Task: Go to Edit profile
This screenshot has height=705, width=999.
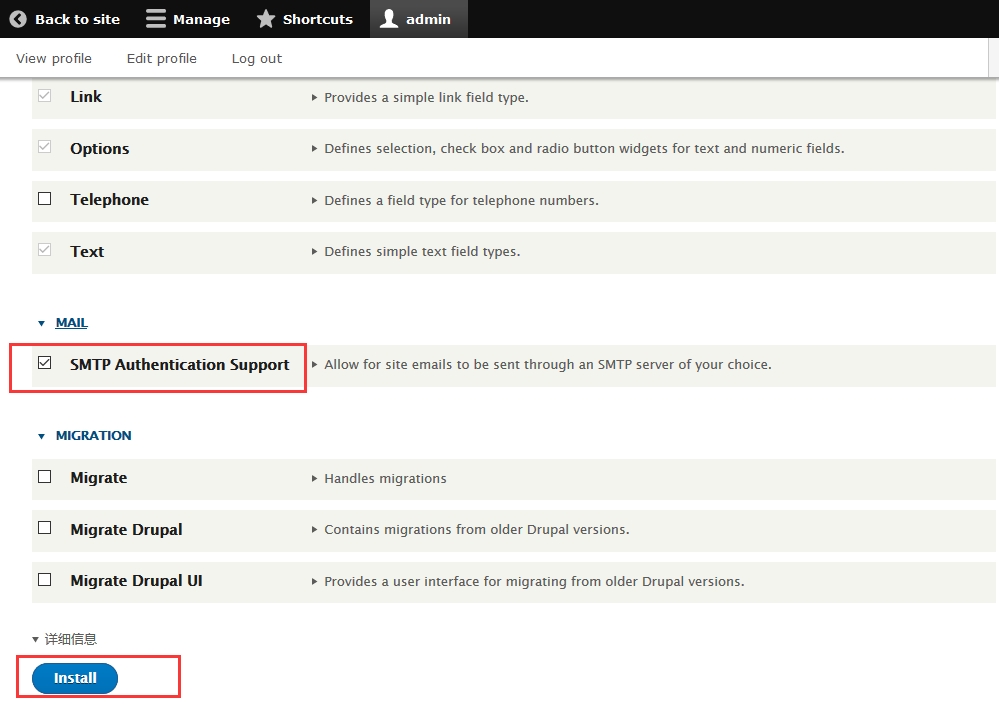Action: click(x=162, y=58)
